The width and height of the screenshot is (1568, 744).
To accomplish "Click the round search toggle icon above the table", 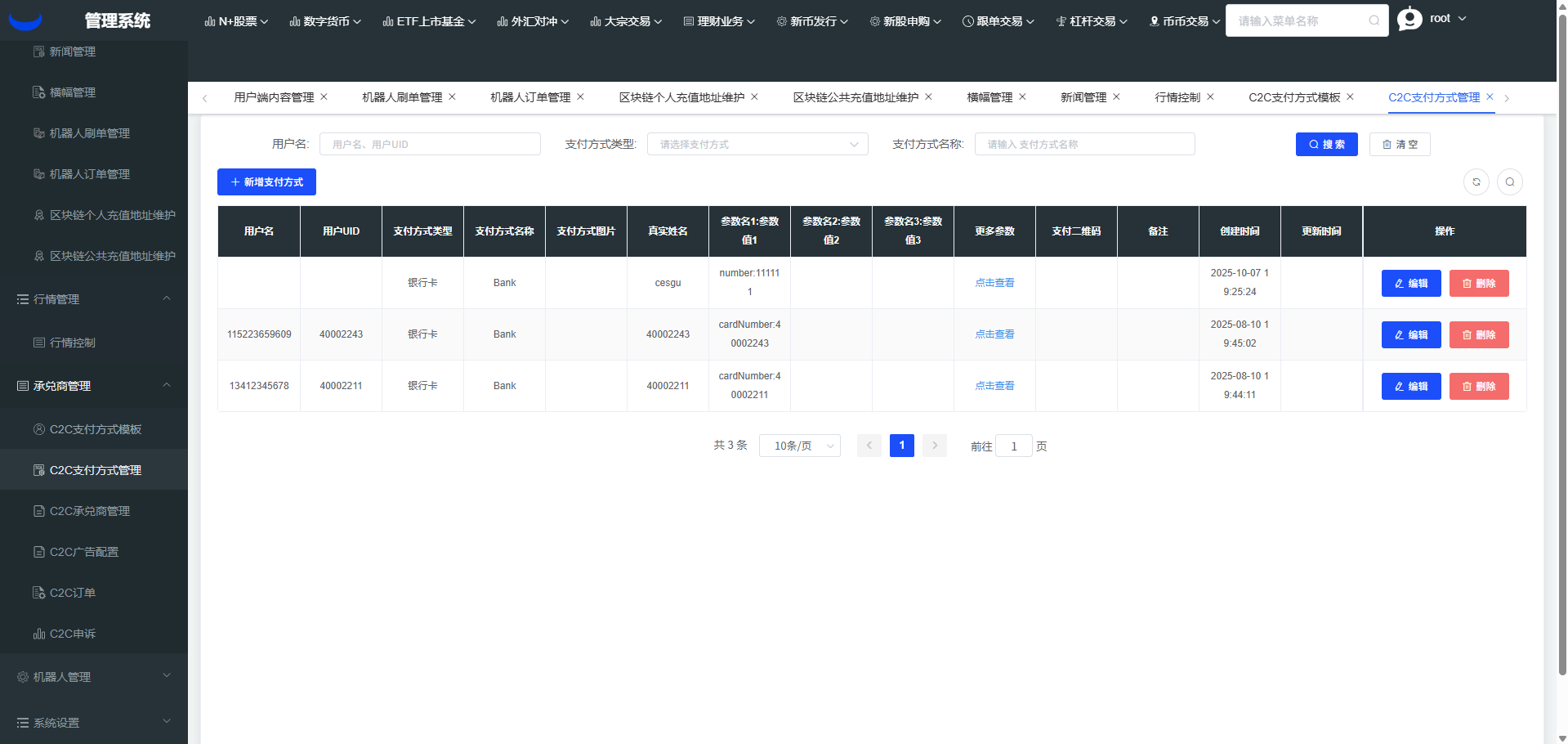I will point(1509,182).
